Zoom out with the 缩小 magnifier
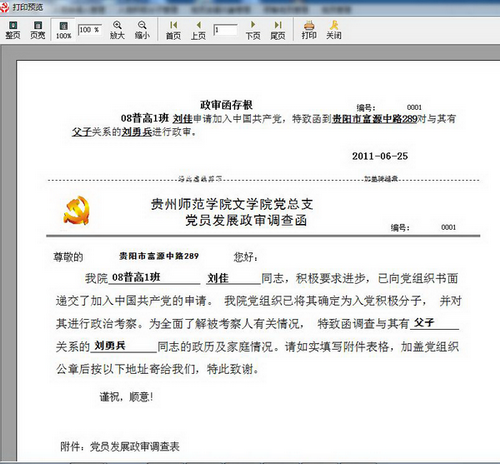The width and height of the screenshot is (500, 464). [x=142, y=30]
